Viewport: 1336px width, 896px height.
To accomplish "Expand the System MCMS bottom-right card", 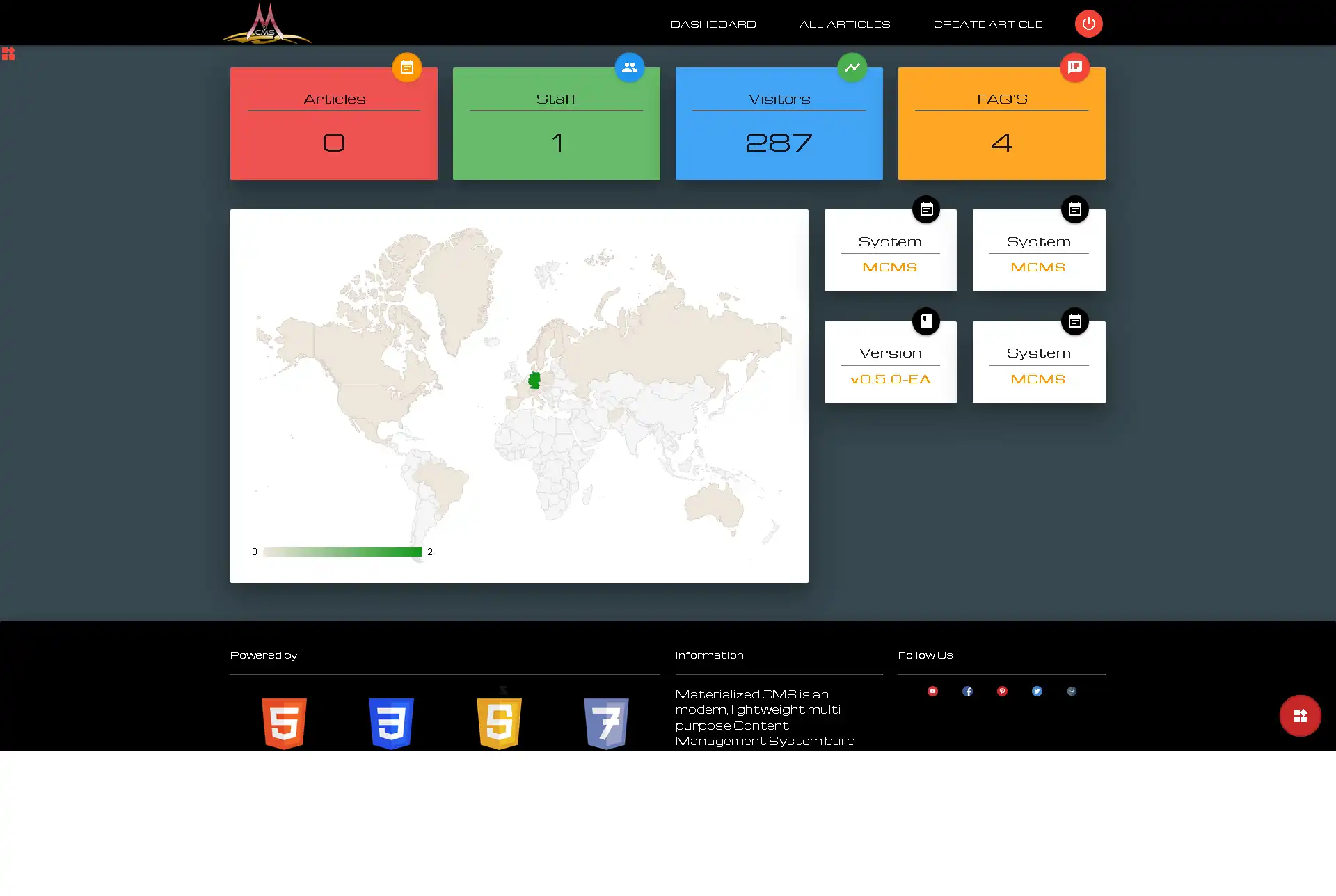I will (1074, 321).
